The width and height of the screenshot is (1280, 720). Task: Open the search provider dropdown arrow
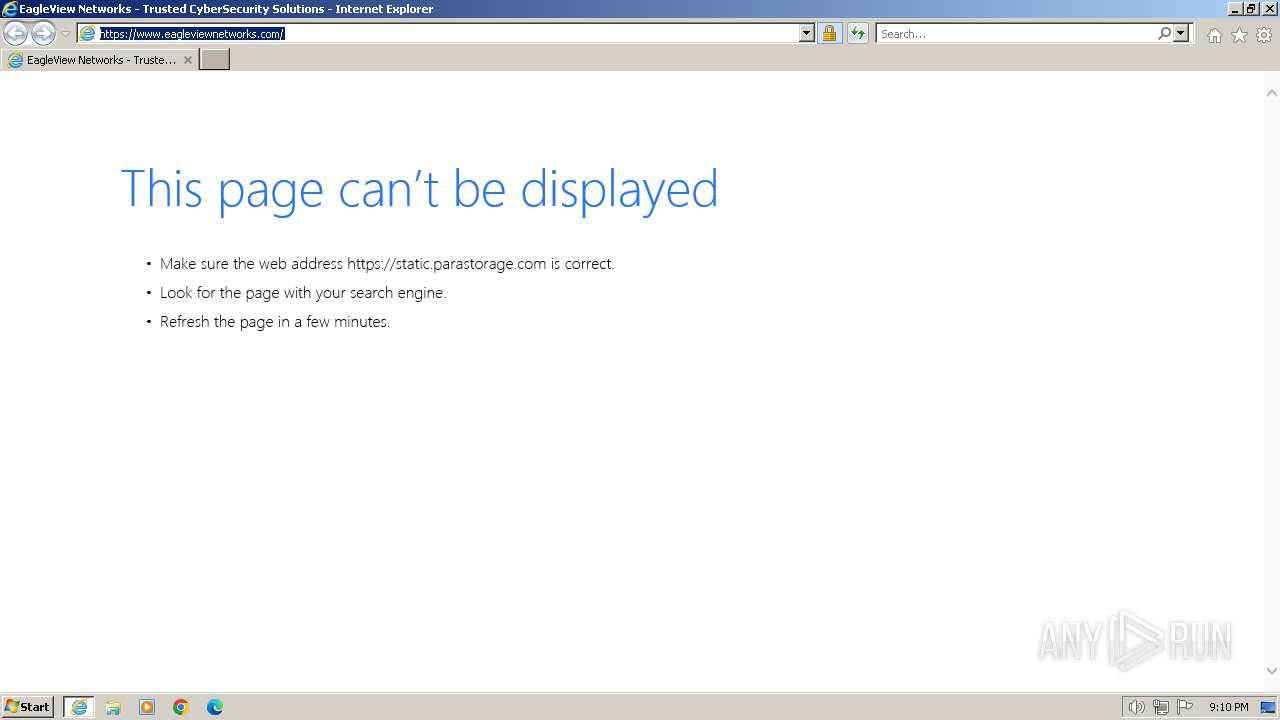tap(1181, 33)
